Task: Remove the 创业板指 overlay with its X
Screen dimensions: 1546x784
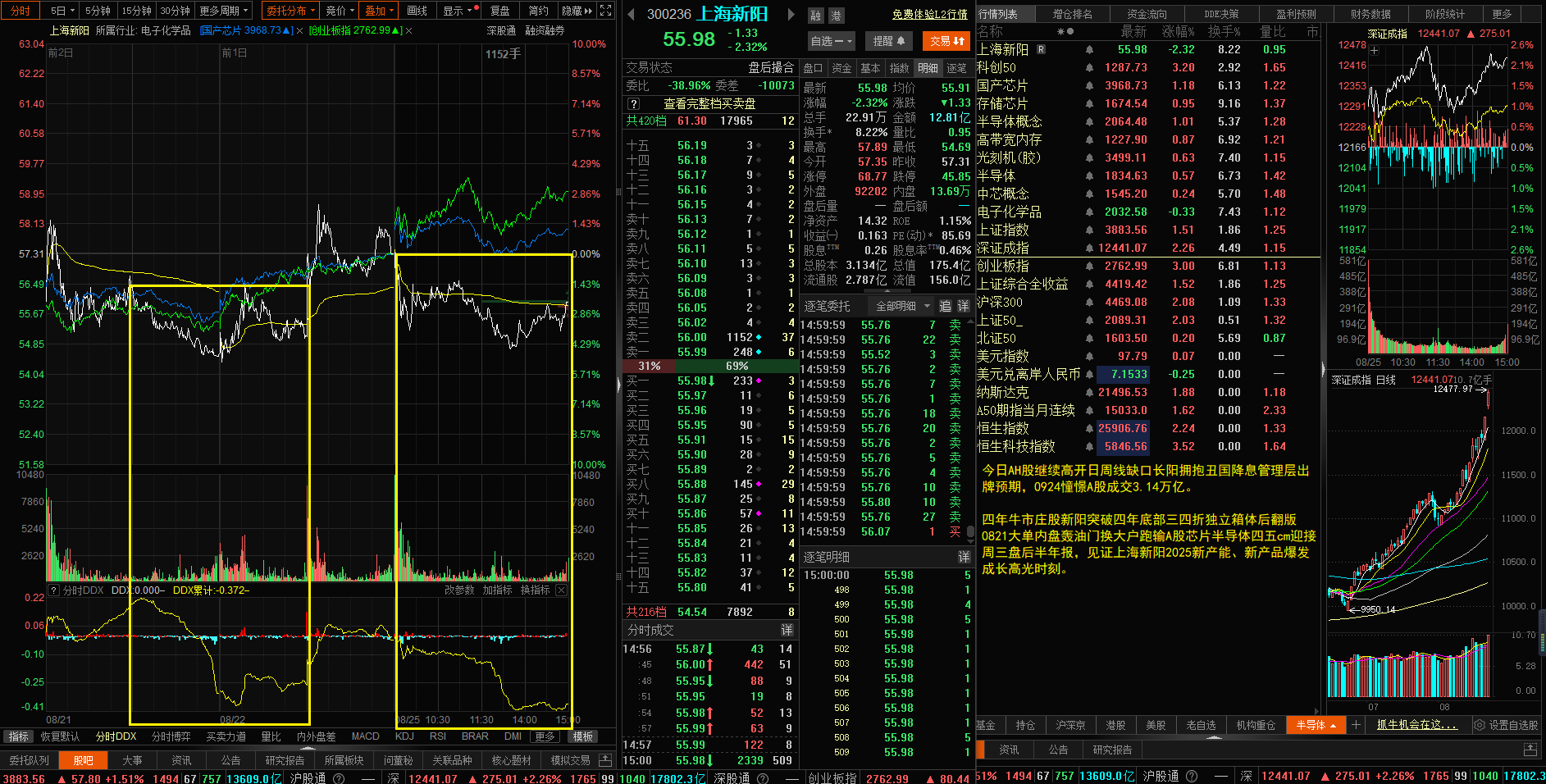Action: 408,30
